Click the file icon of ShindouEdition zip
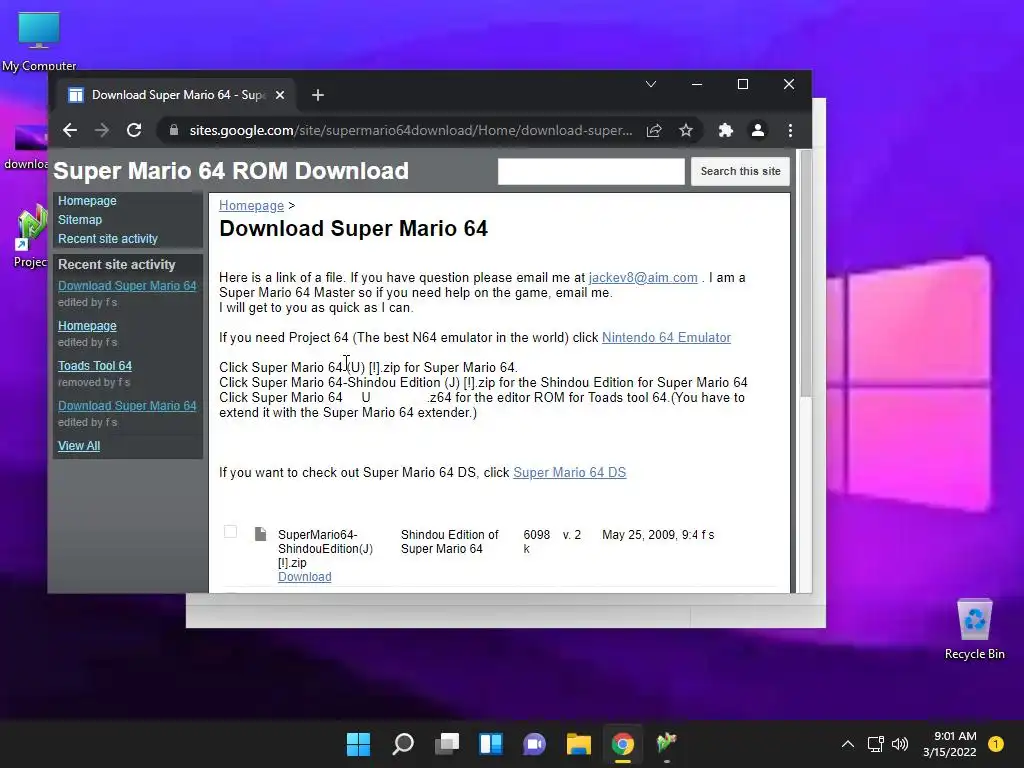 point(260,534)
